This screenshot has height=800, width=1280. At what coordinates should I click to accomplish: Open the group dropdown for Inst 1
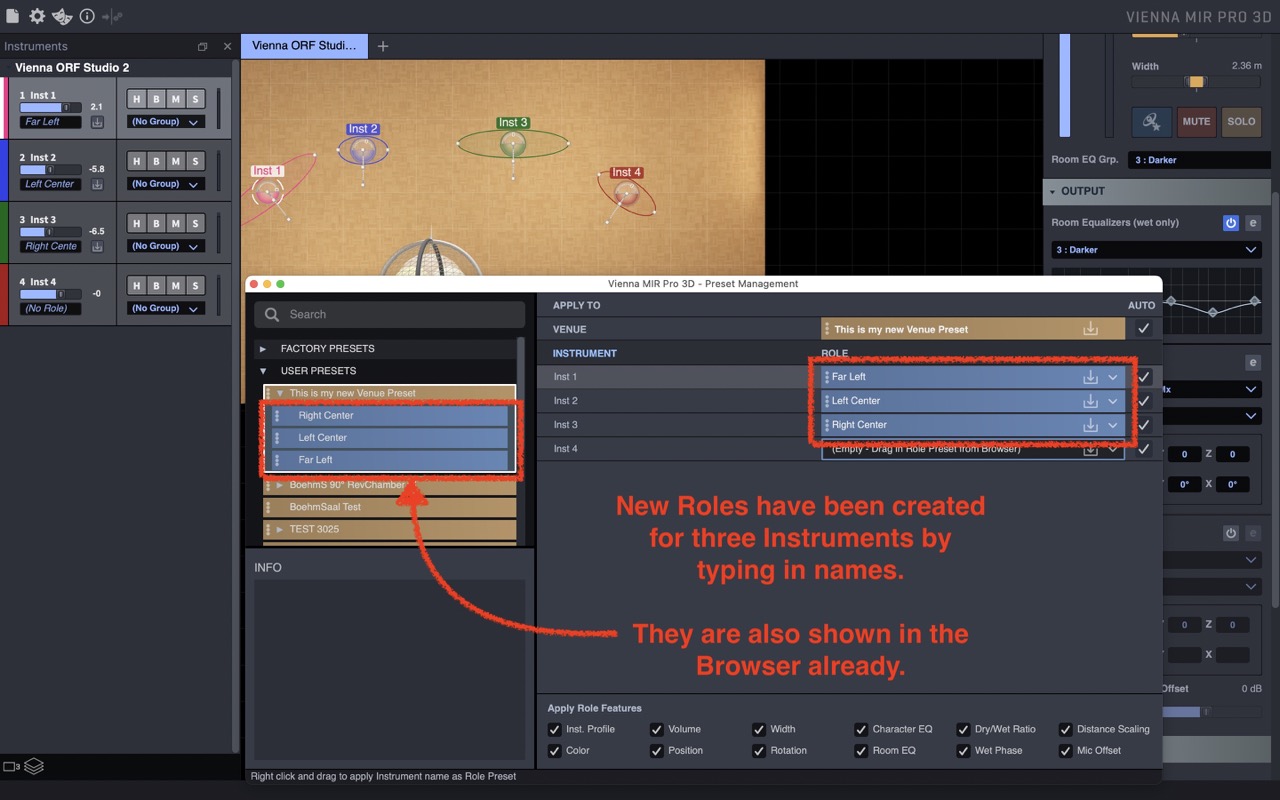pyautogui.click(x=166, y=122)
